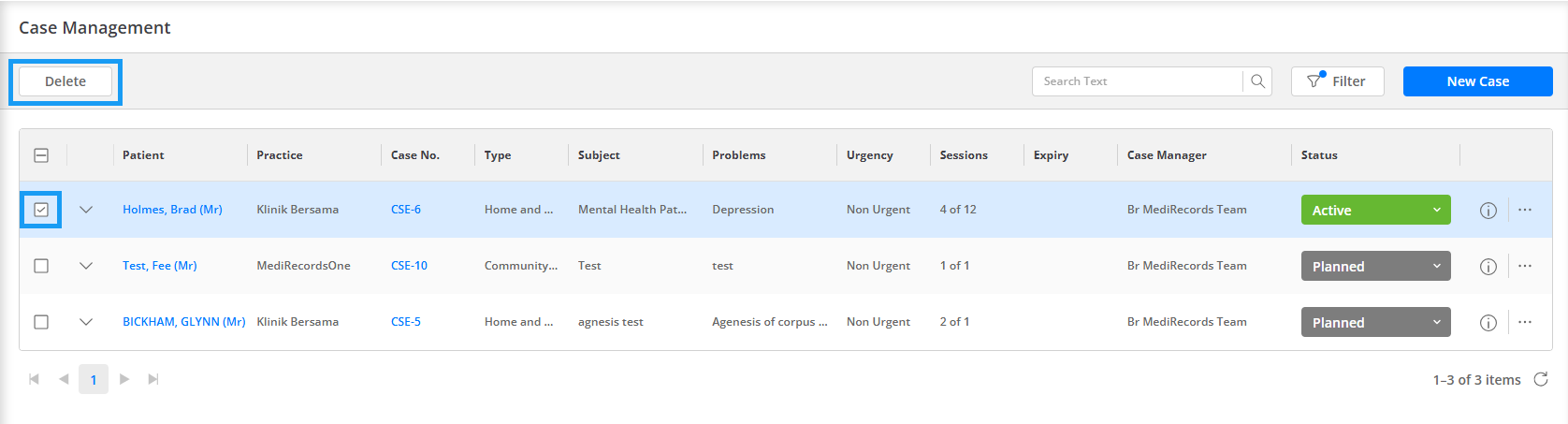
Task: Click the search magnifier icon
Action: point(1257,81)
